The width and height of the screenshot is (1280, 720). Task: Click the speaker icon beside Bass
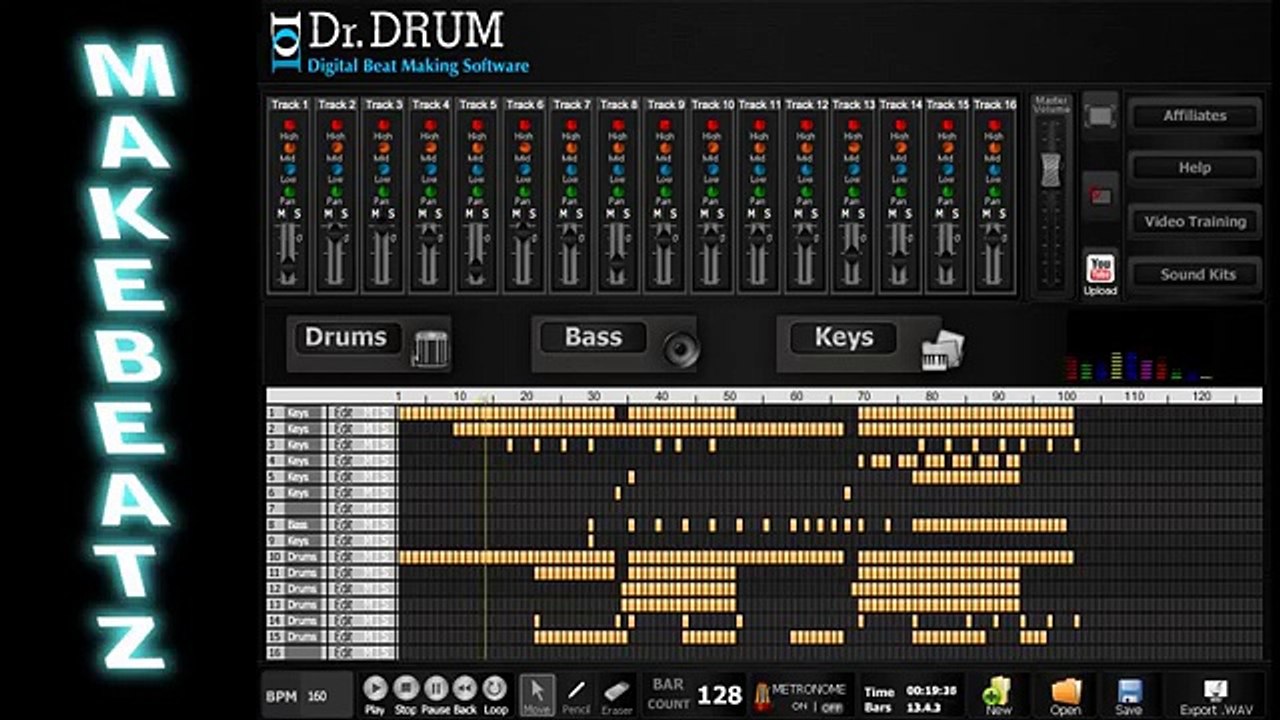coord(680,349)
